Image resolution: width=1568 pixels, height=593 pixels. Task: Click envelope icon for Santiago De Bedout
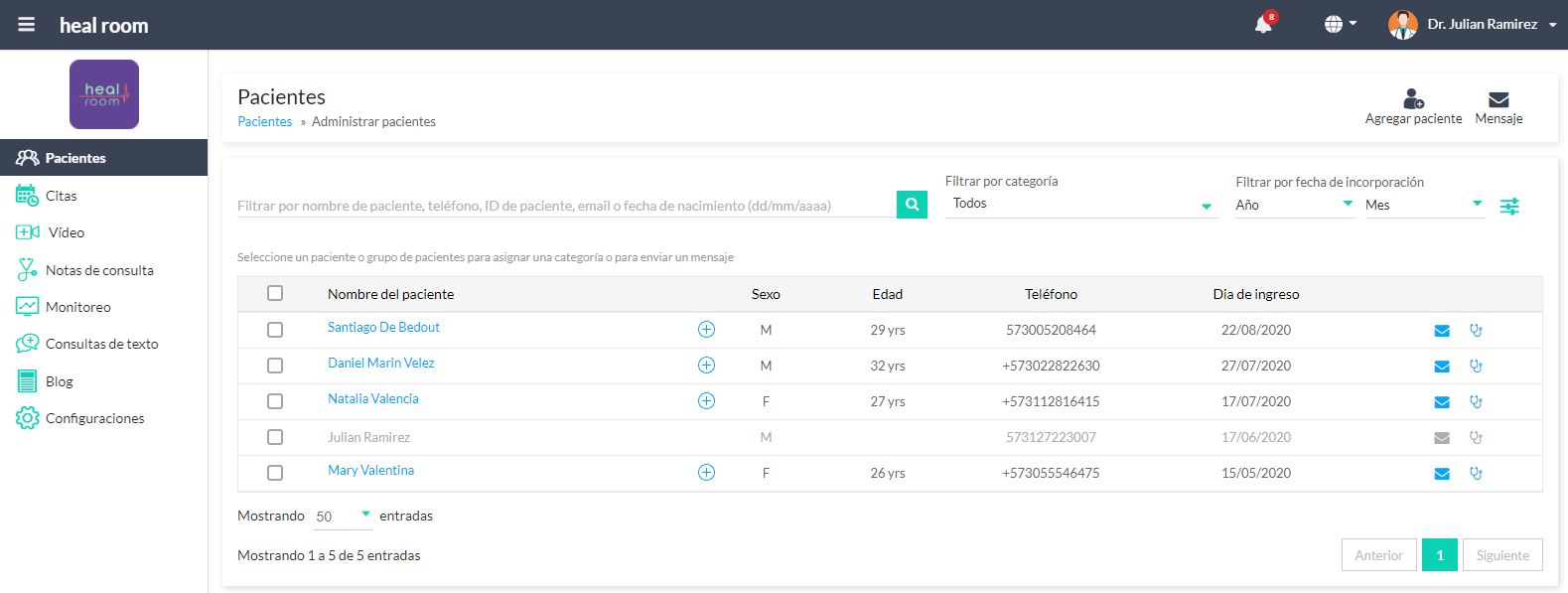[x=1442, y=331]
